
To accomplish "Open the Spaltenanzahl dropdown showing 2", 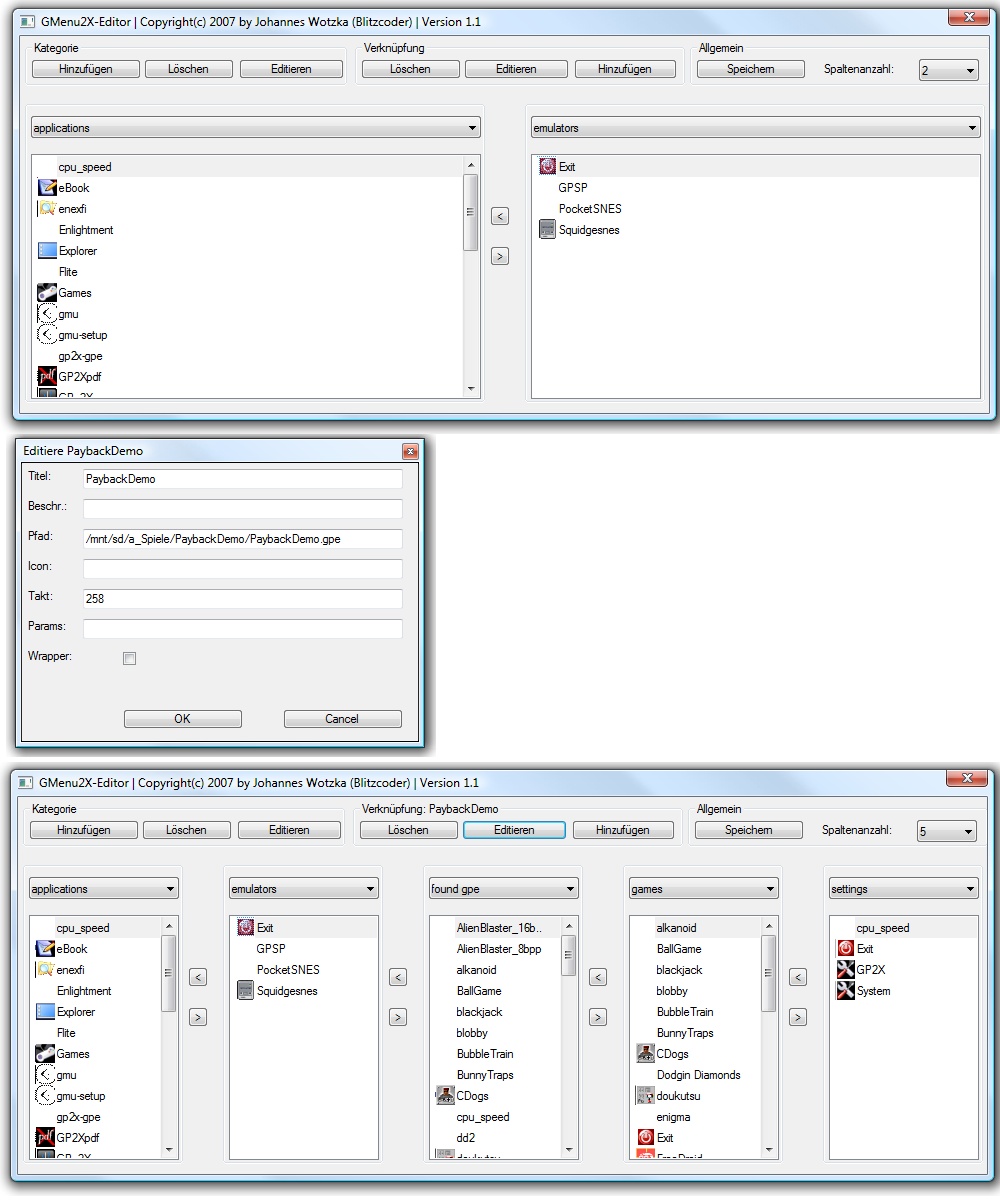I will pos(949,70).
